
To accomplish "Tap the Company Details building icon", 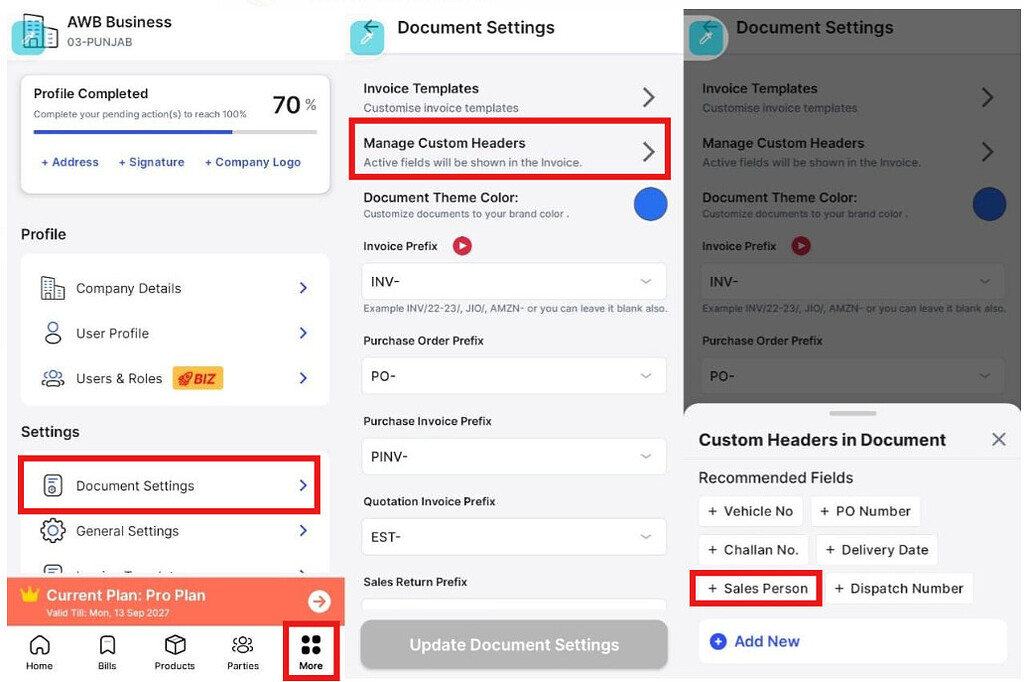I will click(x=55, y=288).
